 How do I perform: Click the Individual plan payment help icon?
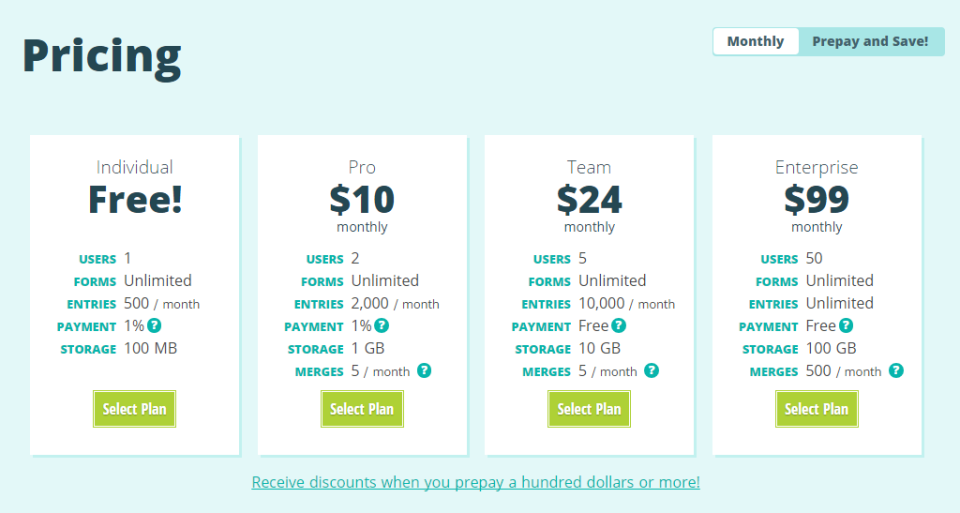pos(155,326)
